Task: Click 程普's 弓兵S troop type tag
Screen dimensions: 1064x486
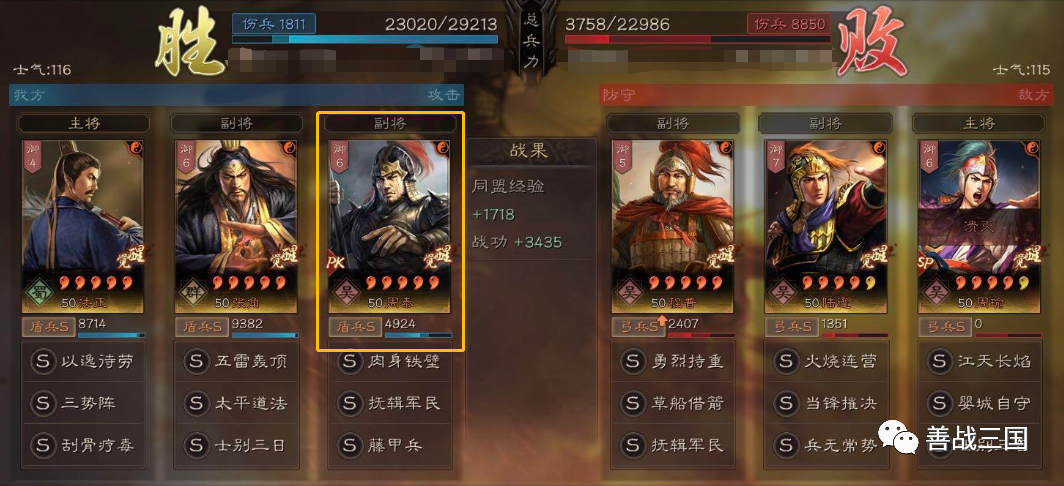Action: pos(638,326)
